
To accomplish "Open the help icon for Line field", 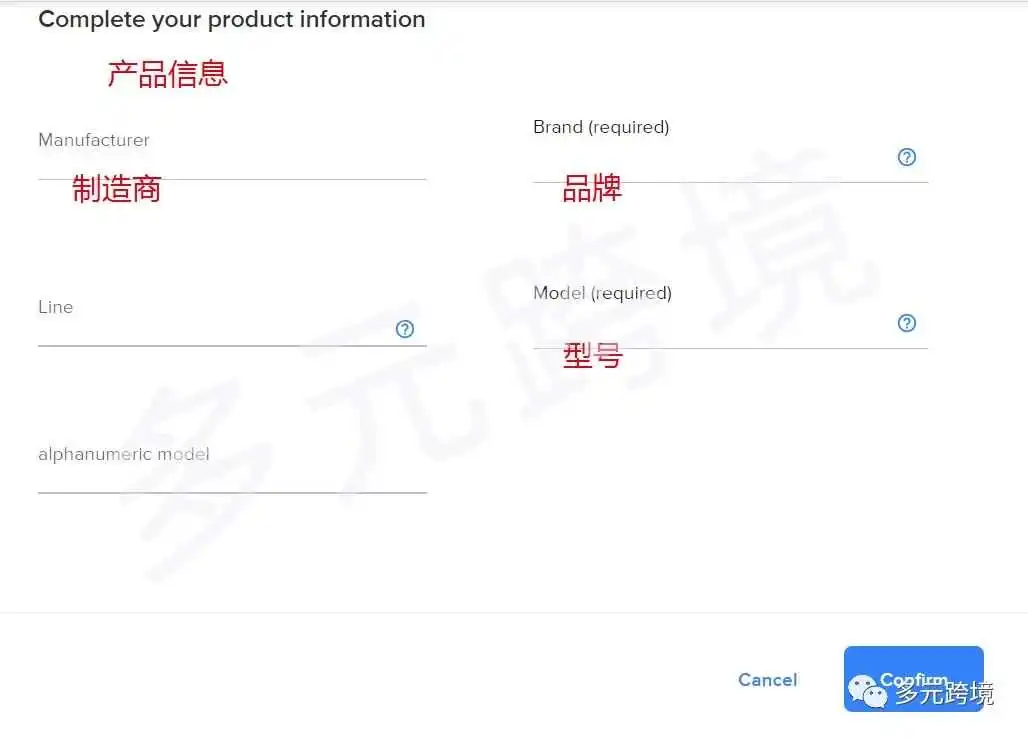I will [405, 329].
